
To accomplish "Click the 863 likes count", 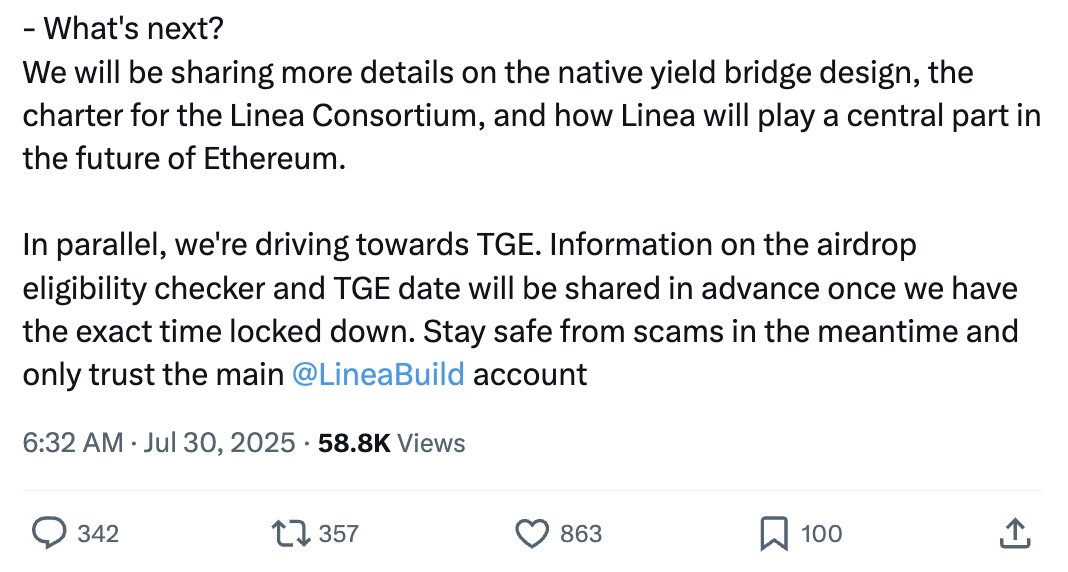I will (581, 533).
